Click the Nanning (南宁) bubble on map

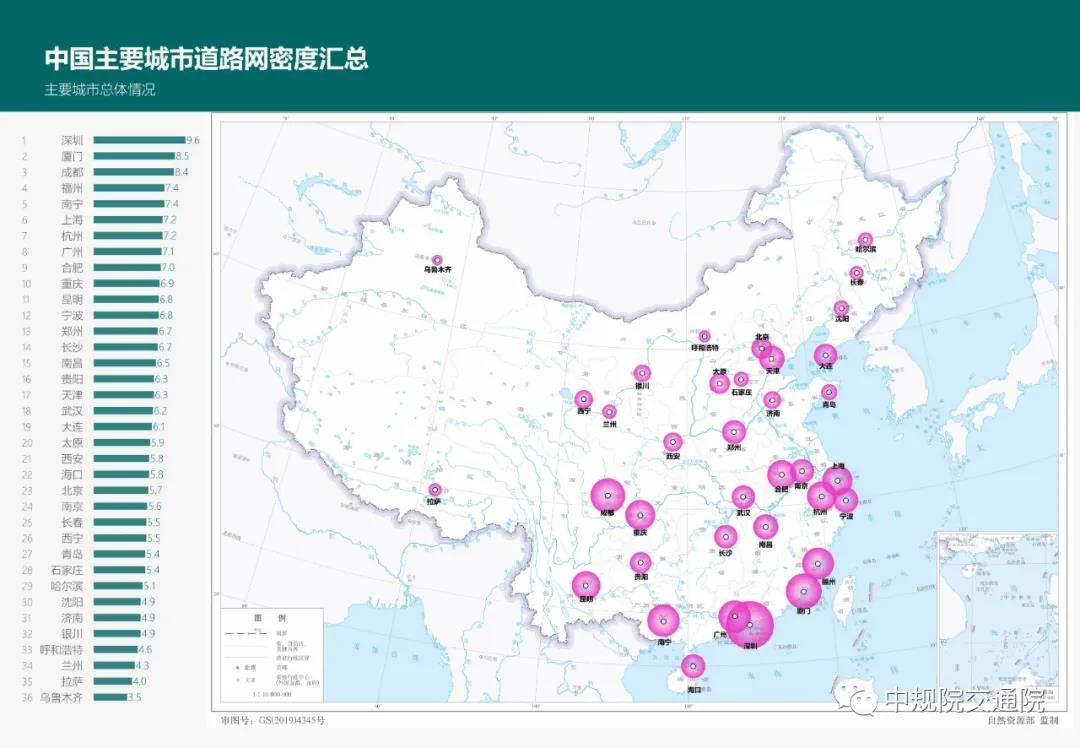click(x=663, y=620)
